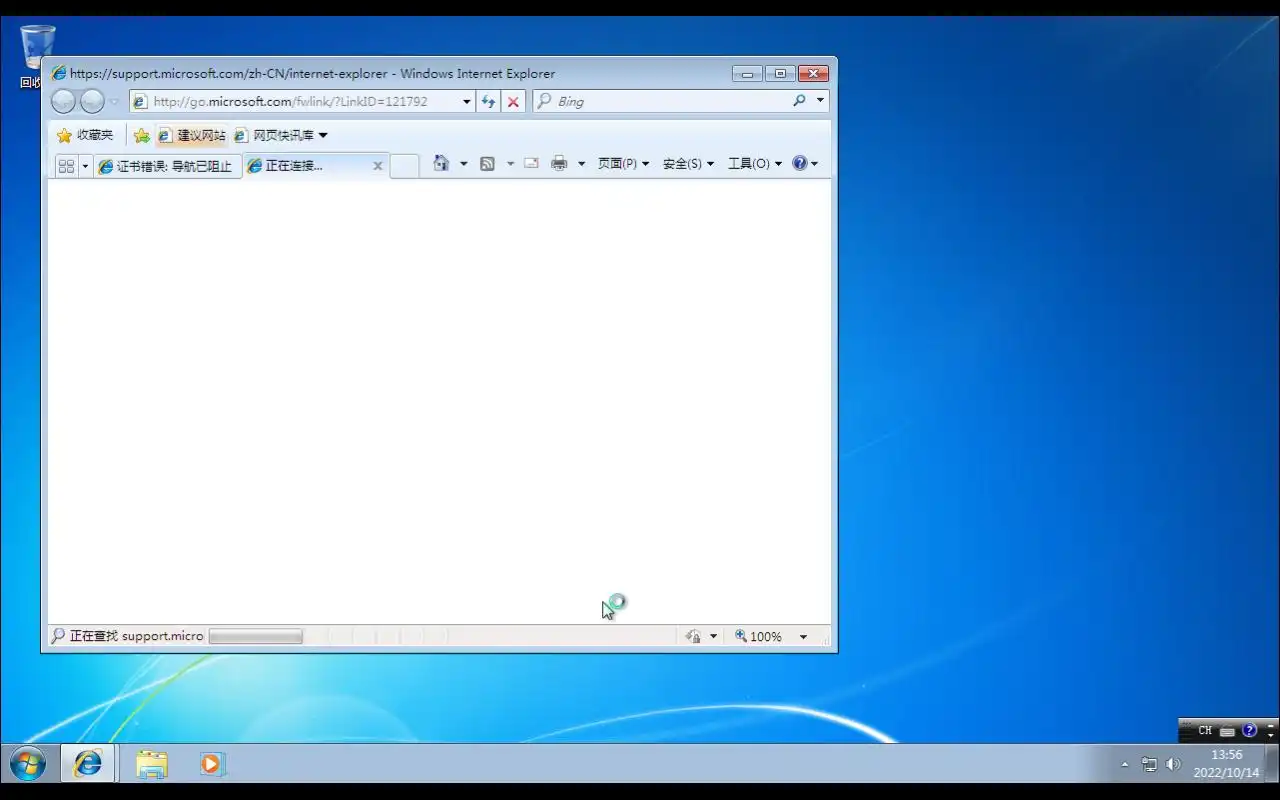Viewport: 1280px width, 800px height.
Task: Click the page loading progress bar
Action: point(255,636)
